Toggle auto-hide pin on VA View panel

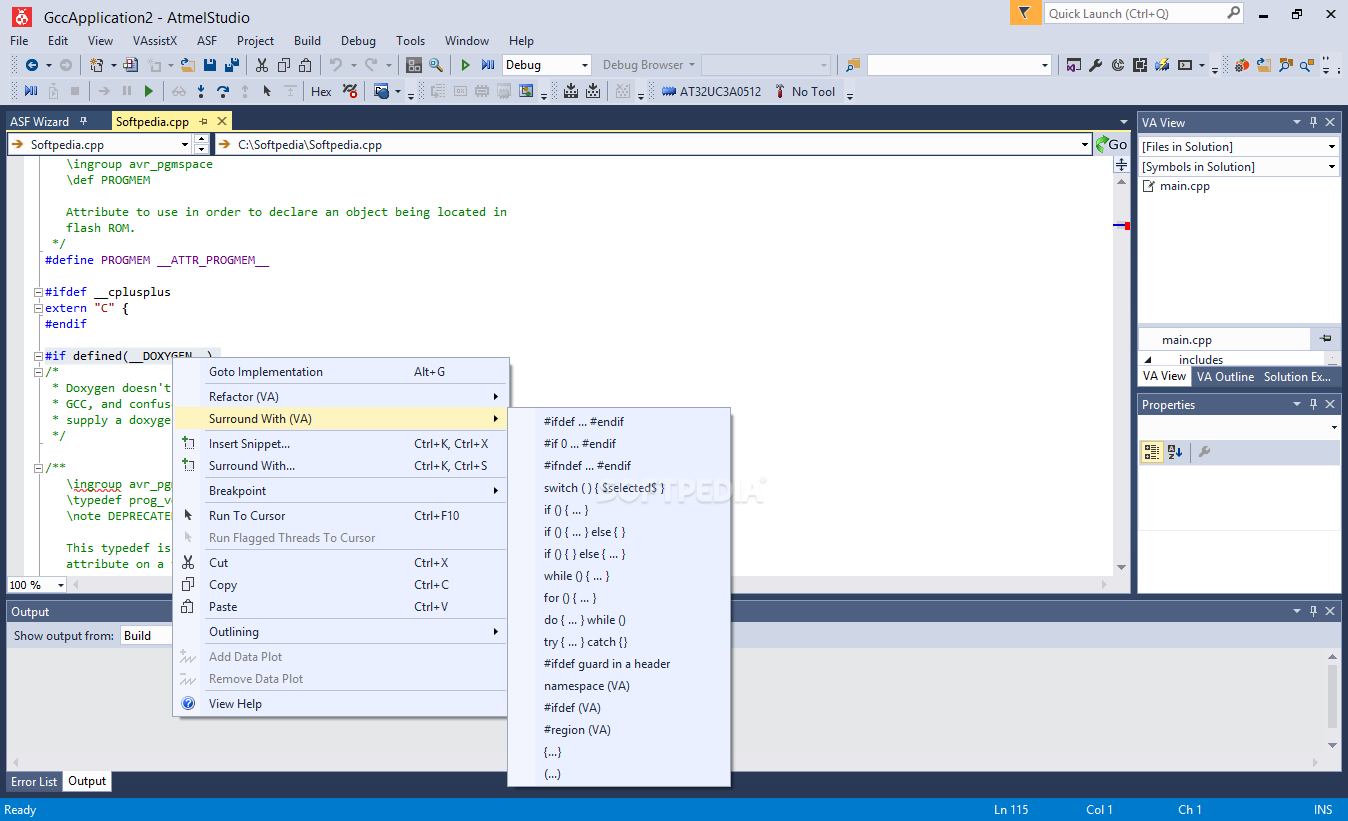click(x=1313, y=122)
